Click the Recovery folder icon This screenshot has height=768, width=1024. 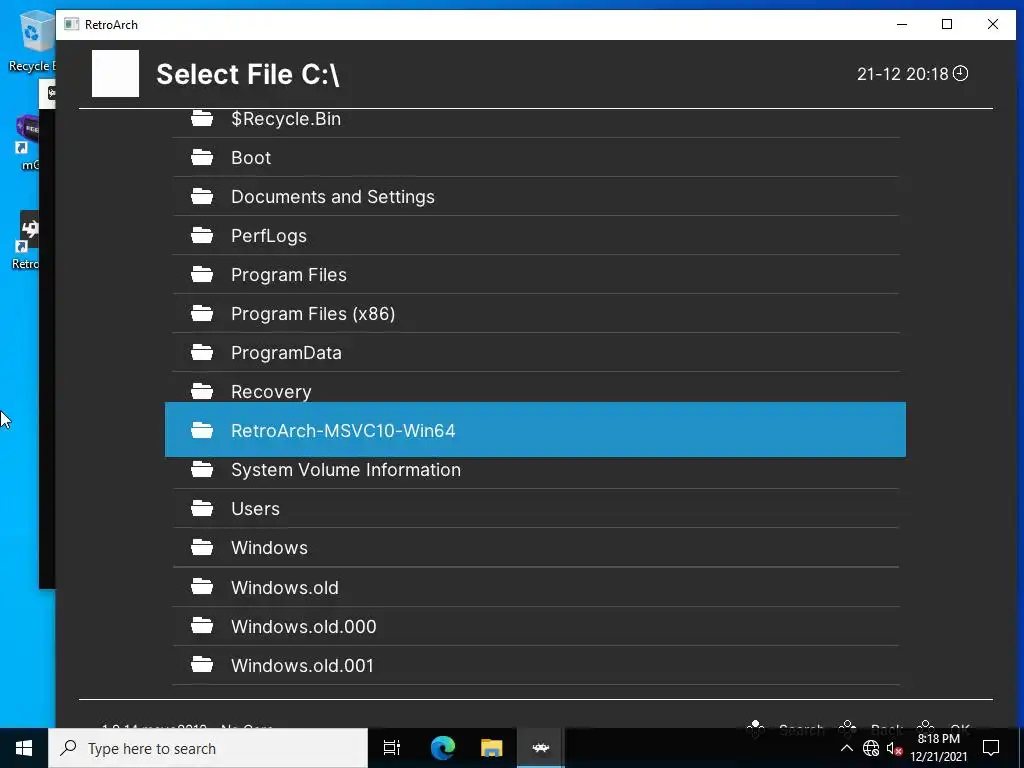[x=202, y=391]
